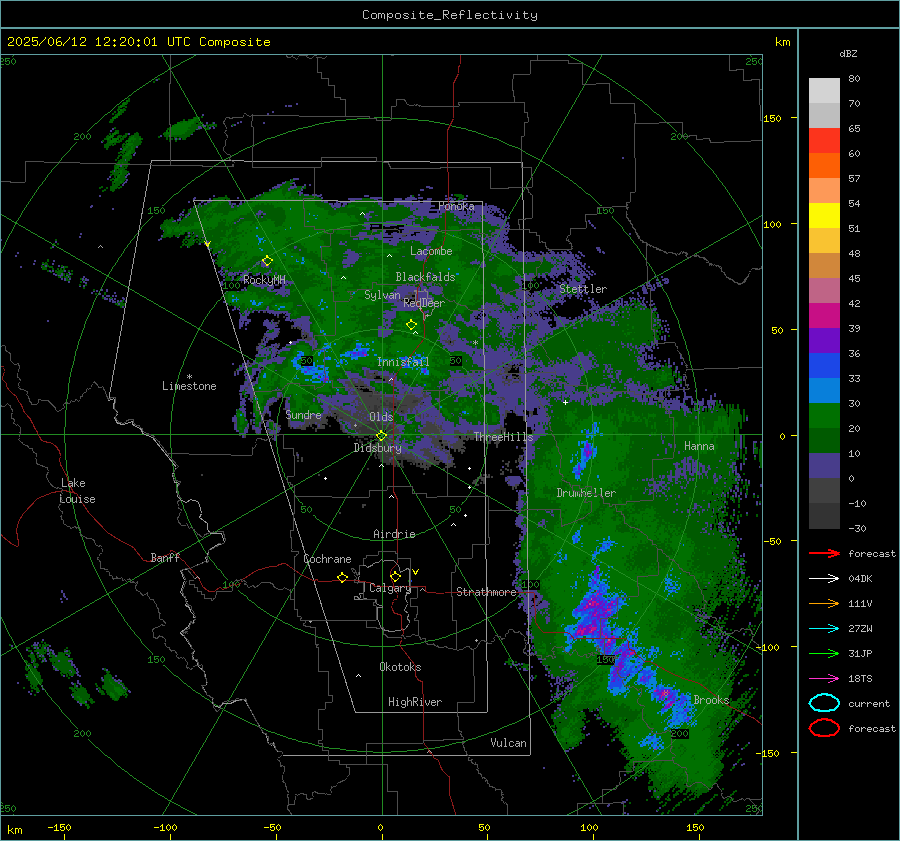Click the red forecast ellipse icon
The width and height of the screenshot is (900, 841).
click(824, 728)
